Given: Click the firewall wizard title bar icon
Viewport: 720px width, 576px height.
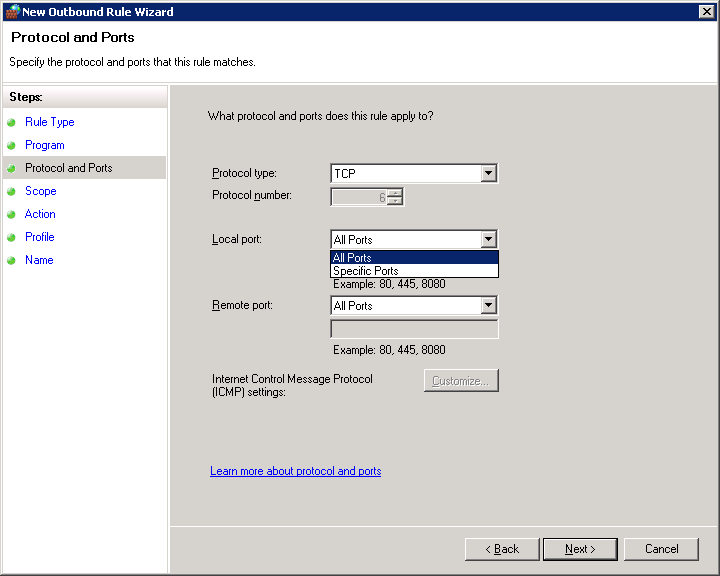Looking at the screenshot, I should (x=13, y=11).
